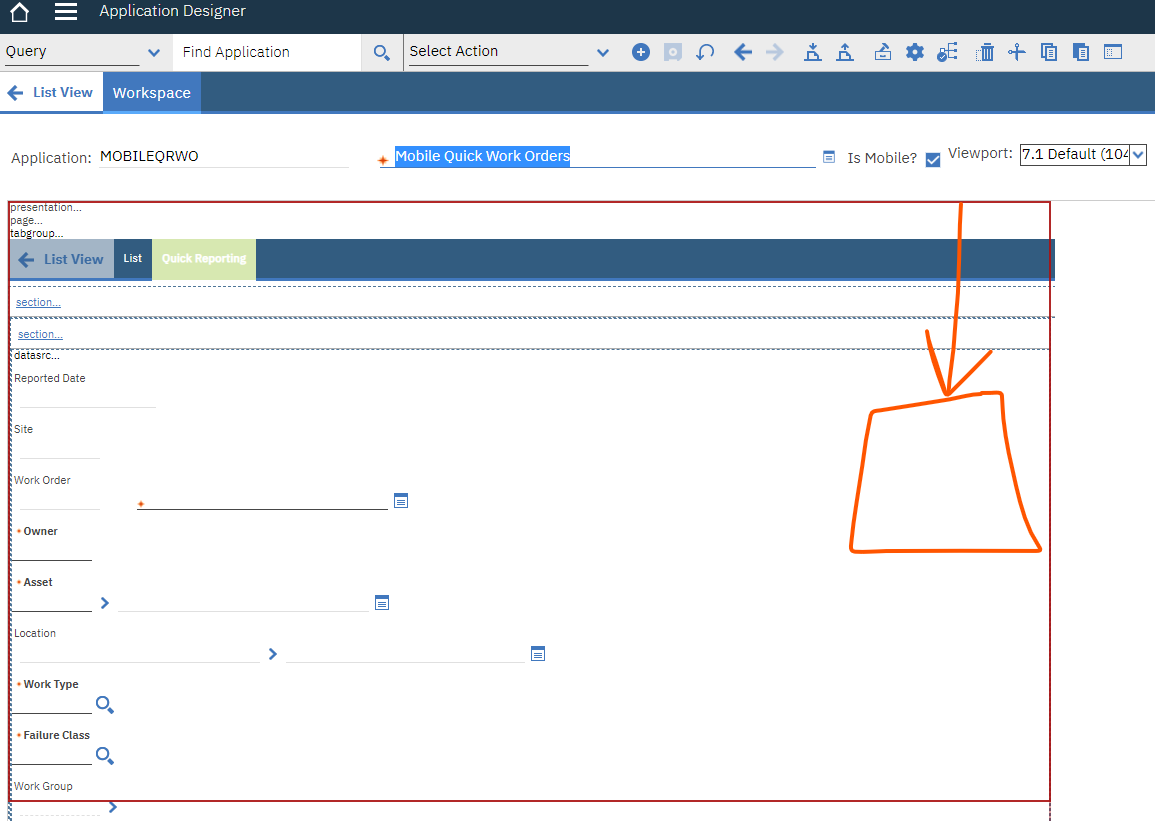This screenshot has width=1155, height=821.
Task: Click the Copy Control icon
Action: click(x=1049, y=52)
